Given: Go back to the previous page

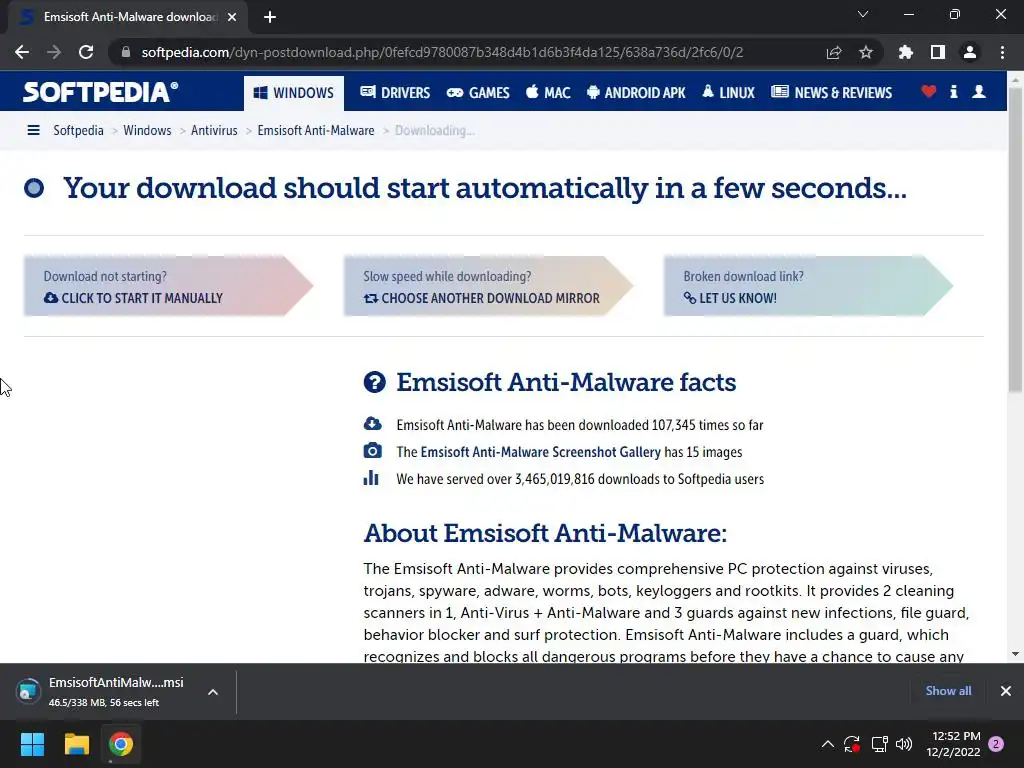Looking at the screenshot, I should pyautogui.click(x=22, y=52).
